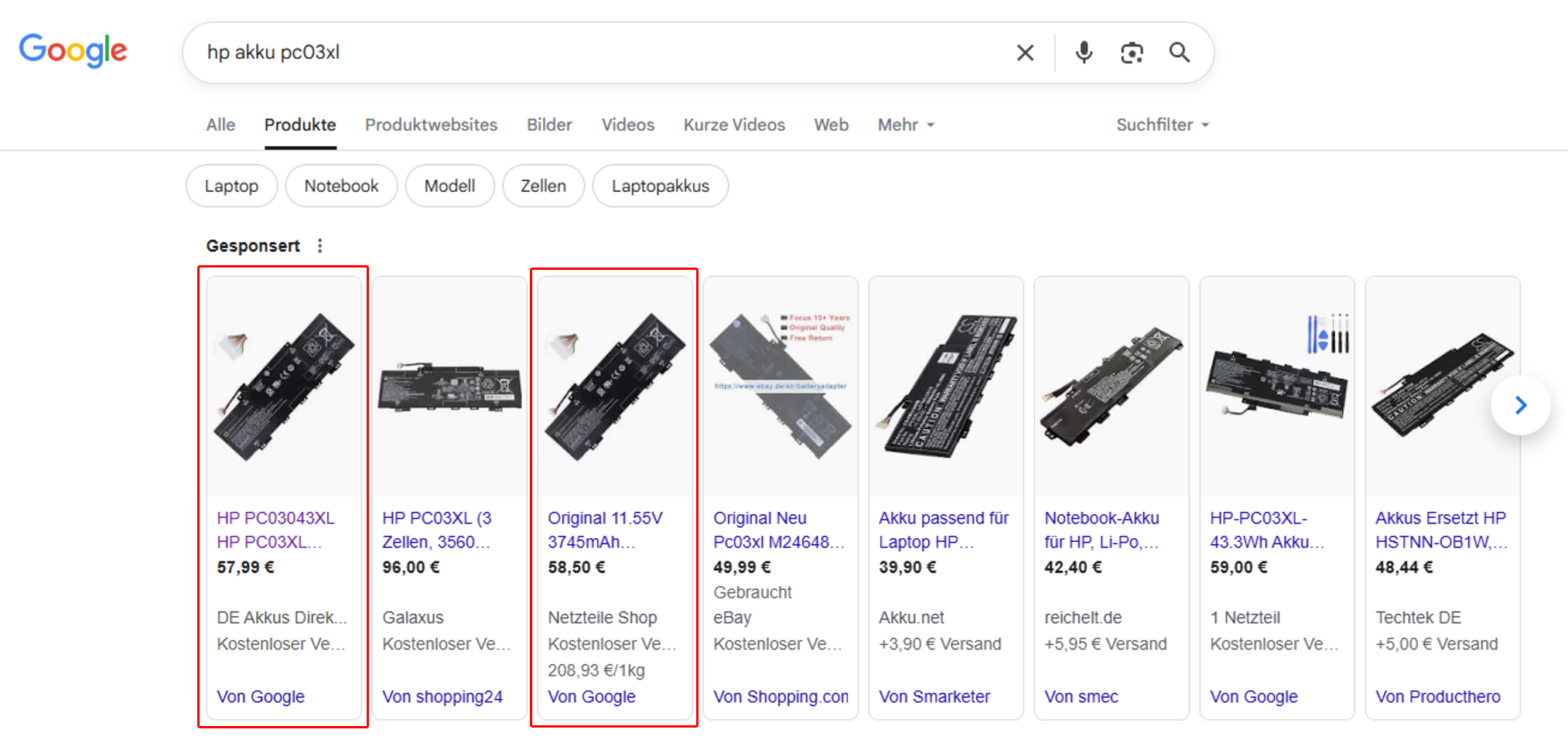
Task: Clear the search box with X icon
Action: [1025, 53]
